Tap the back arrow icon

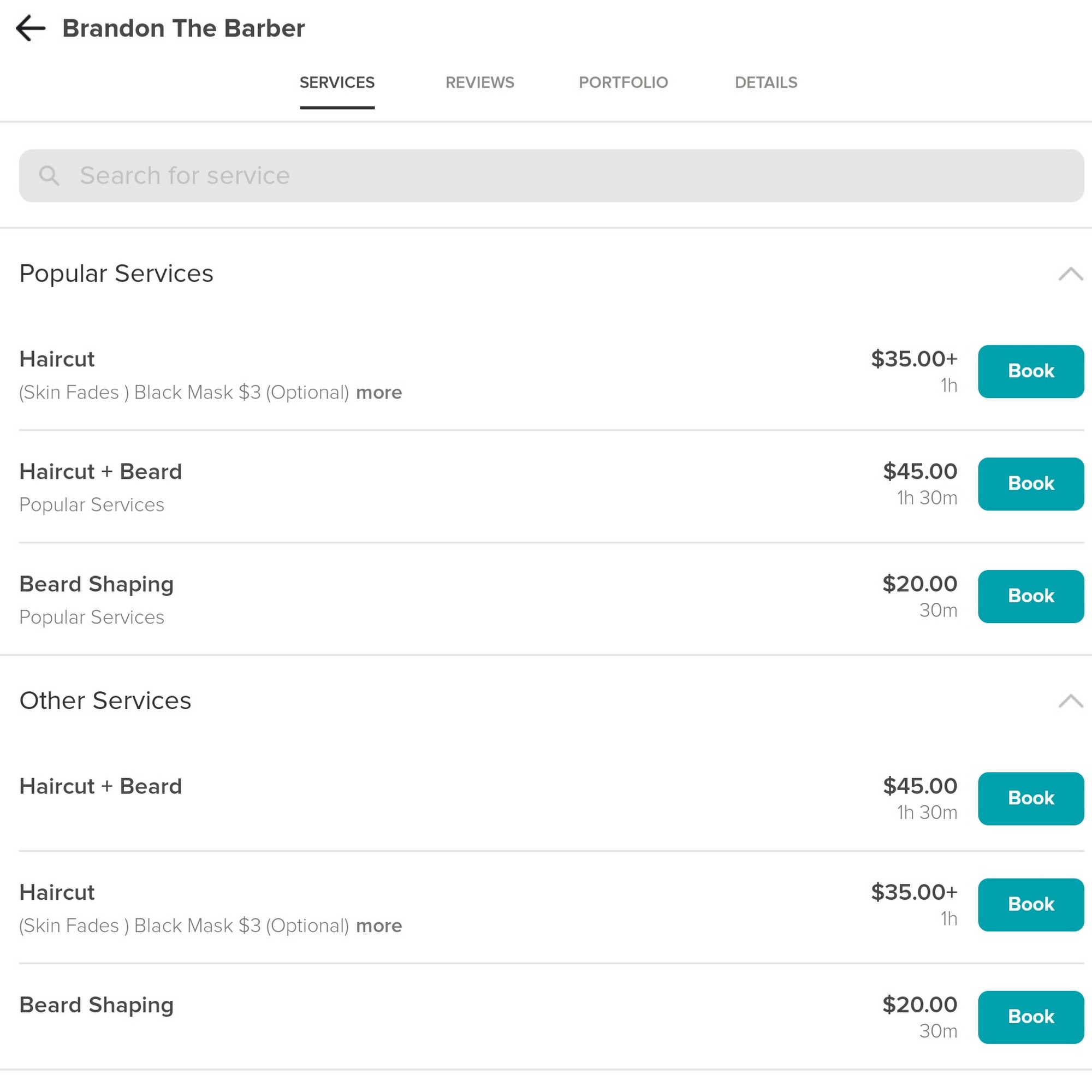point(31,28)
